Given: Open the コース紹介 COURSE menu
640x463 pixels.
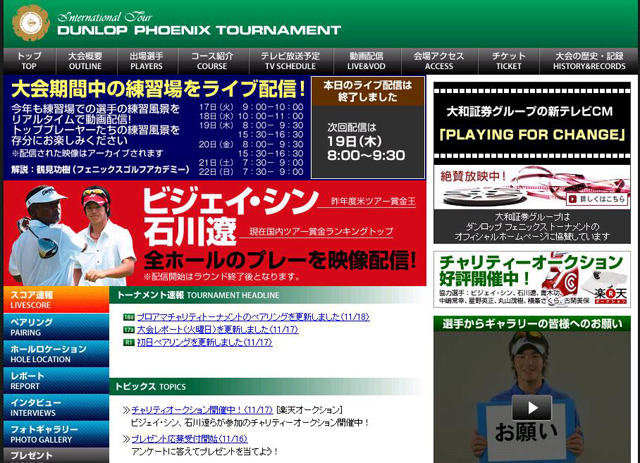Looking at the screenshot, I should point(213,61).
